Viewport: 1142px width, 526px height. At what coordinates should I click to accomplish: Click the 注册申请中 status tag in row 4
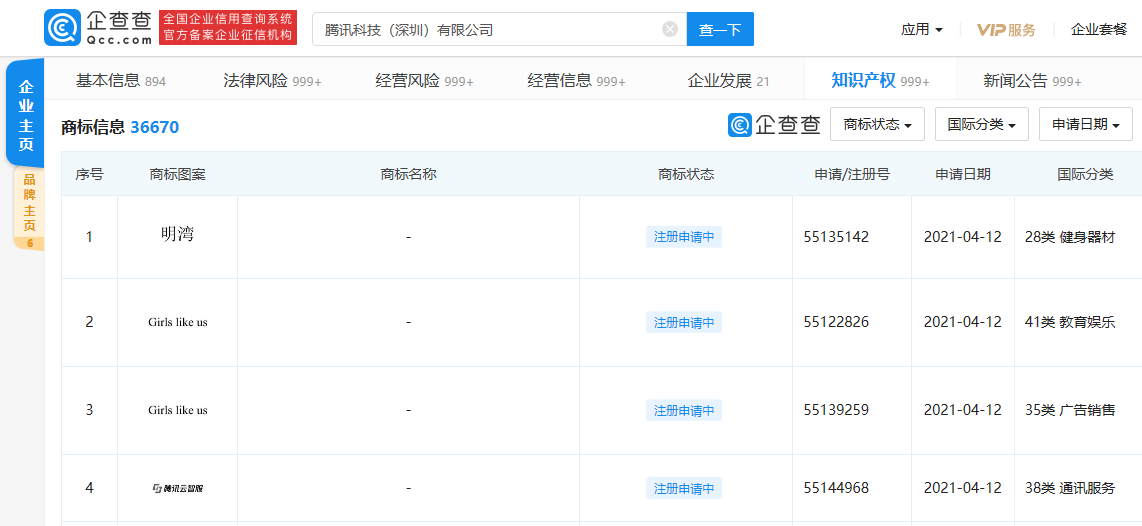[684, 488]
